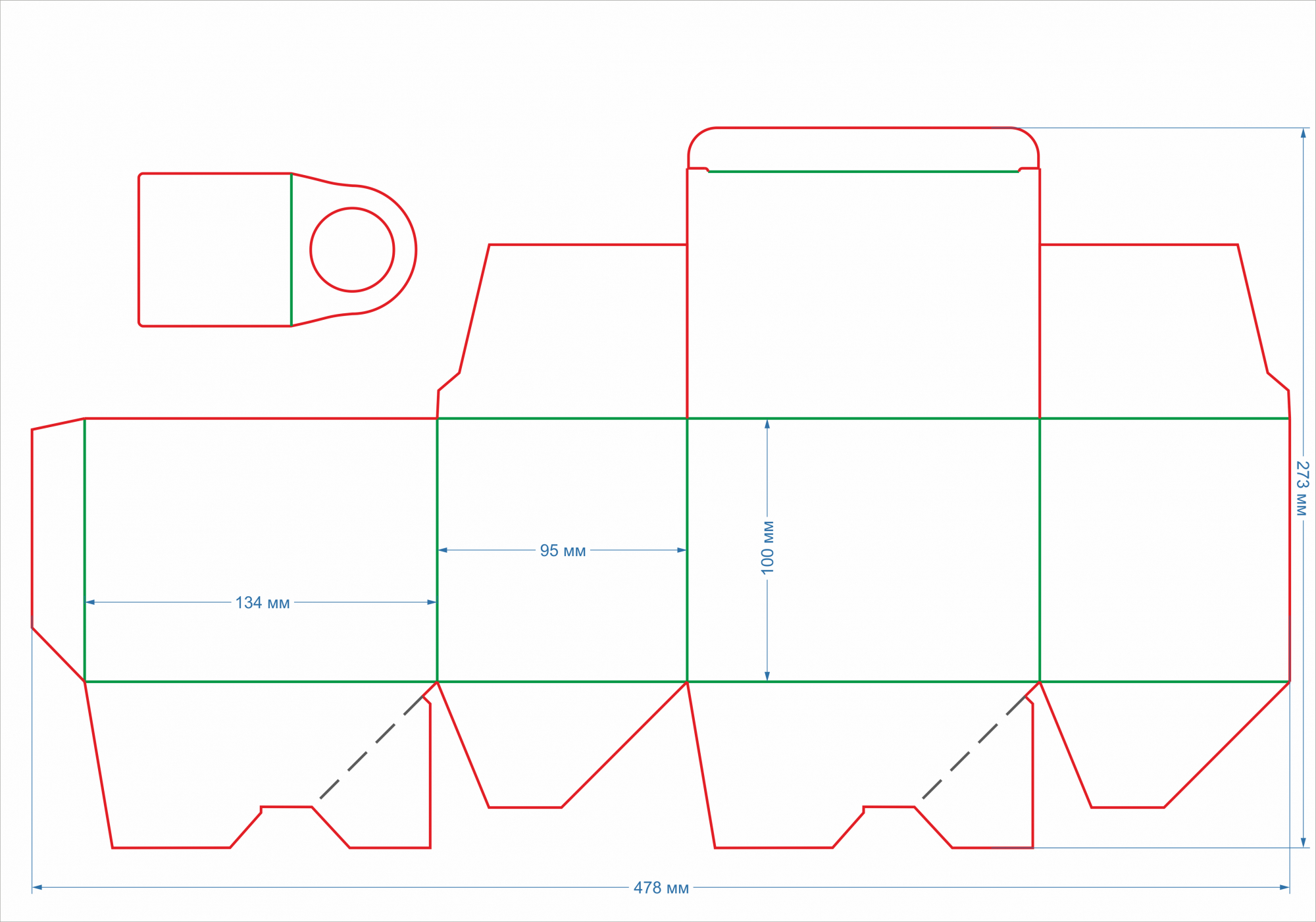Click the rounded tuck flap at the top
Viewport: 1316px width, 922px height.
863,148
